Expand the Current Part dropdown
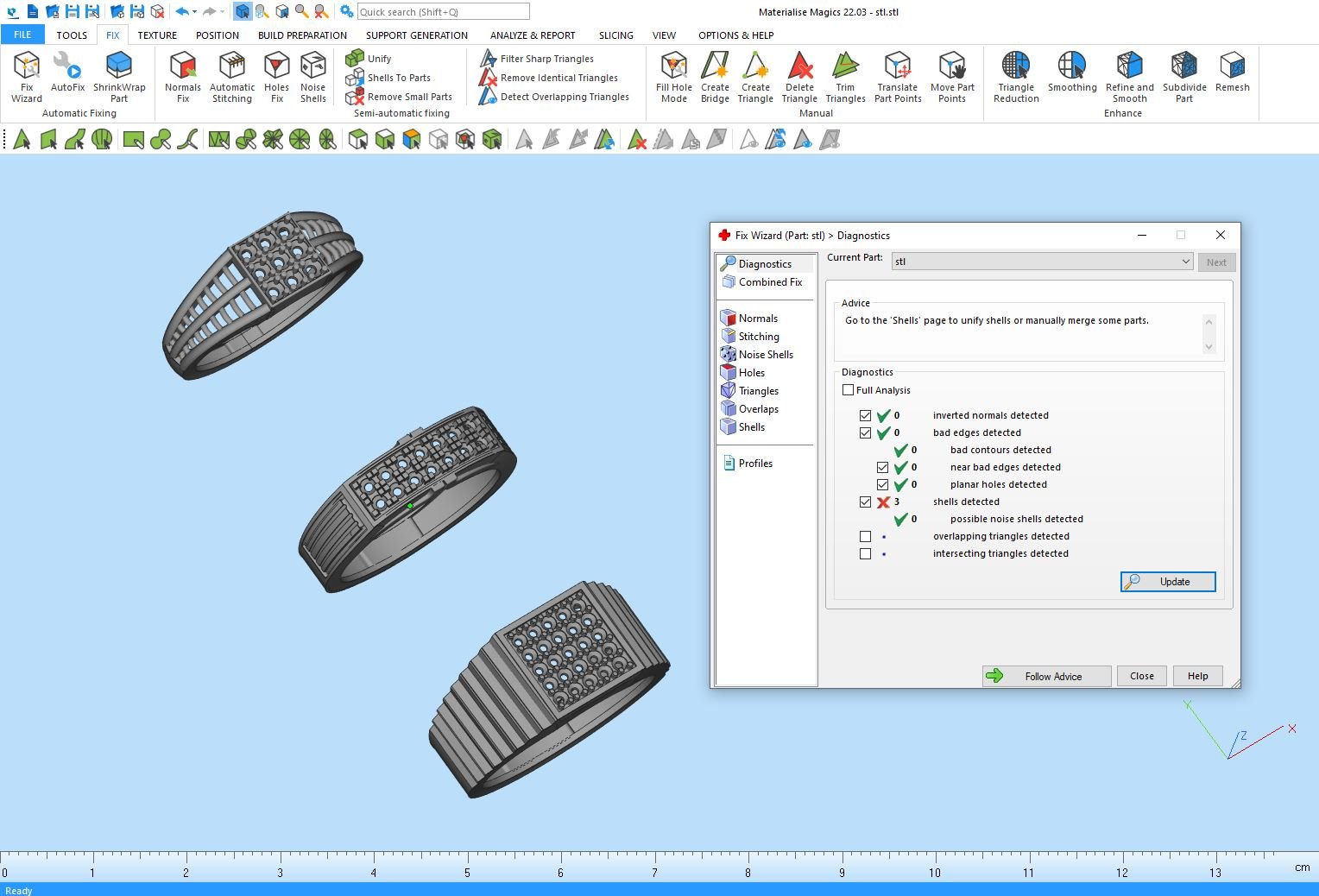Screen dimensions: 1319x896 (1185, 262)
